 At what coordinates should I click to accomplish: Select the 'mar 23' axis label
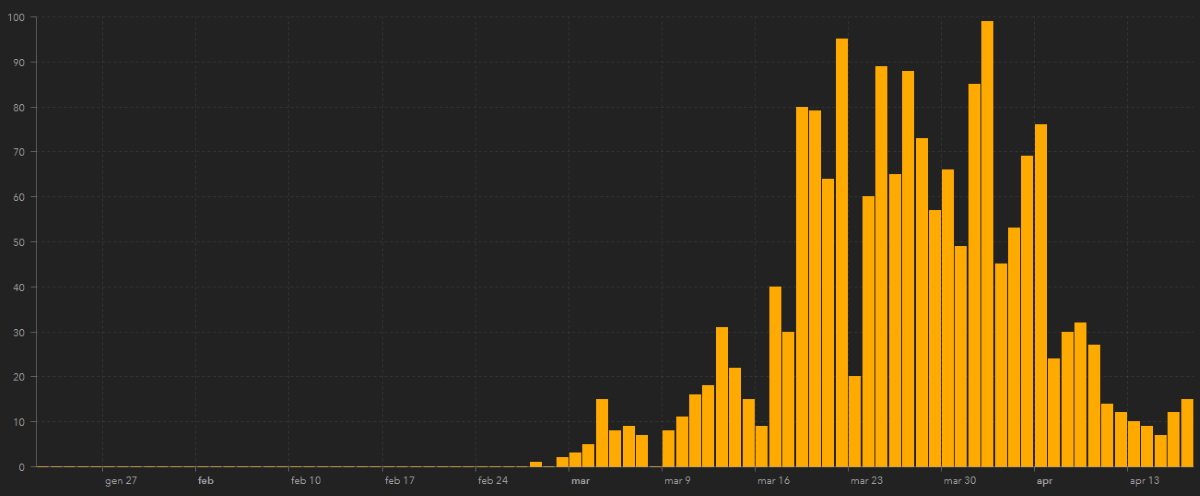point(867,481)
